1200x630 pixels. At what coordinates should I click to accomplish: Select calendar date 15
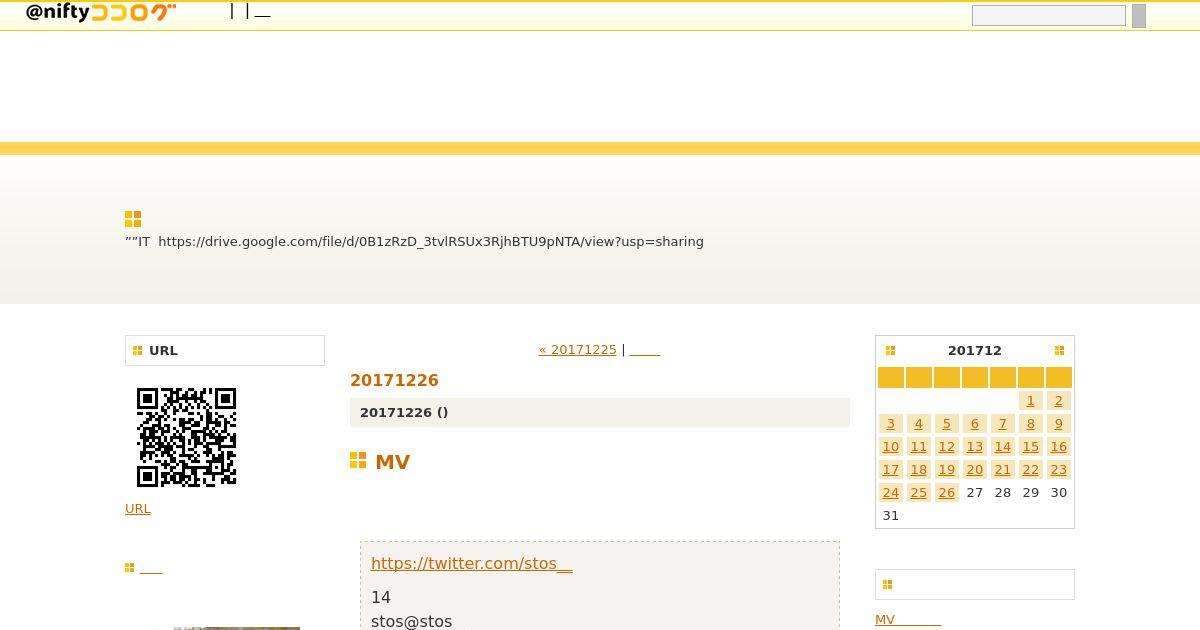tap(1030, 446)
